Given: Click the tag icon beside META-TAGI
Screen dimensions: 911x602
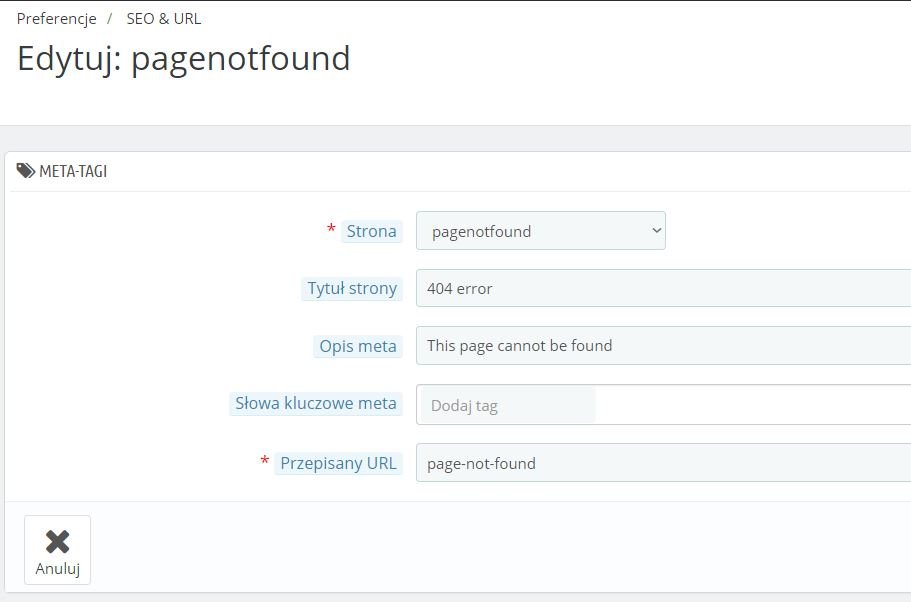Looking at the screenshot, I should pyautogui.click(x=26, y=171).
